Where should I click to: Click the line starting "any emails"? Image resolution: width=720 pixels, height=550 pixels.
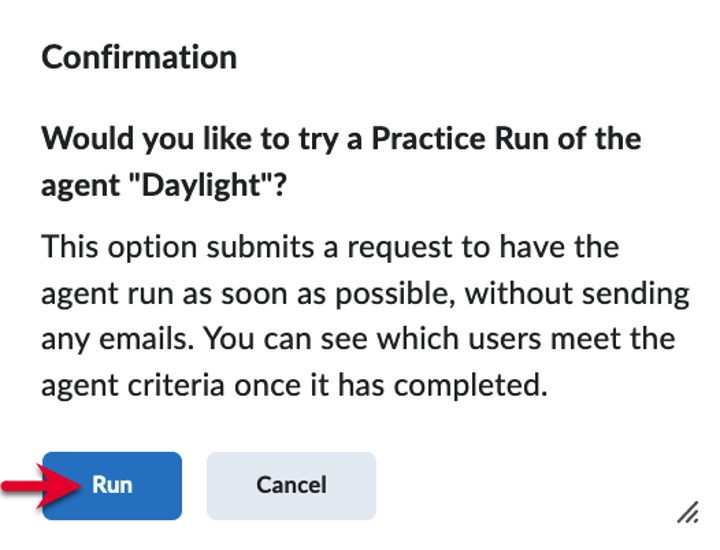coord(358,339)
